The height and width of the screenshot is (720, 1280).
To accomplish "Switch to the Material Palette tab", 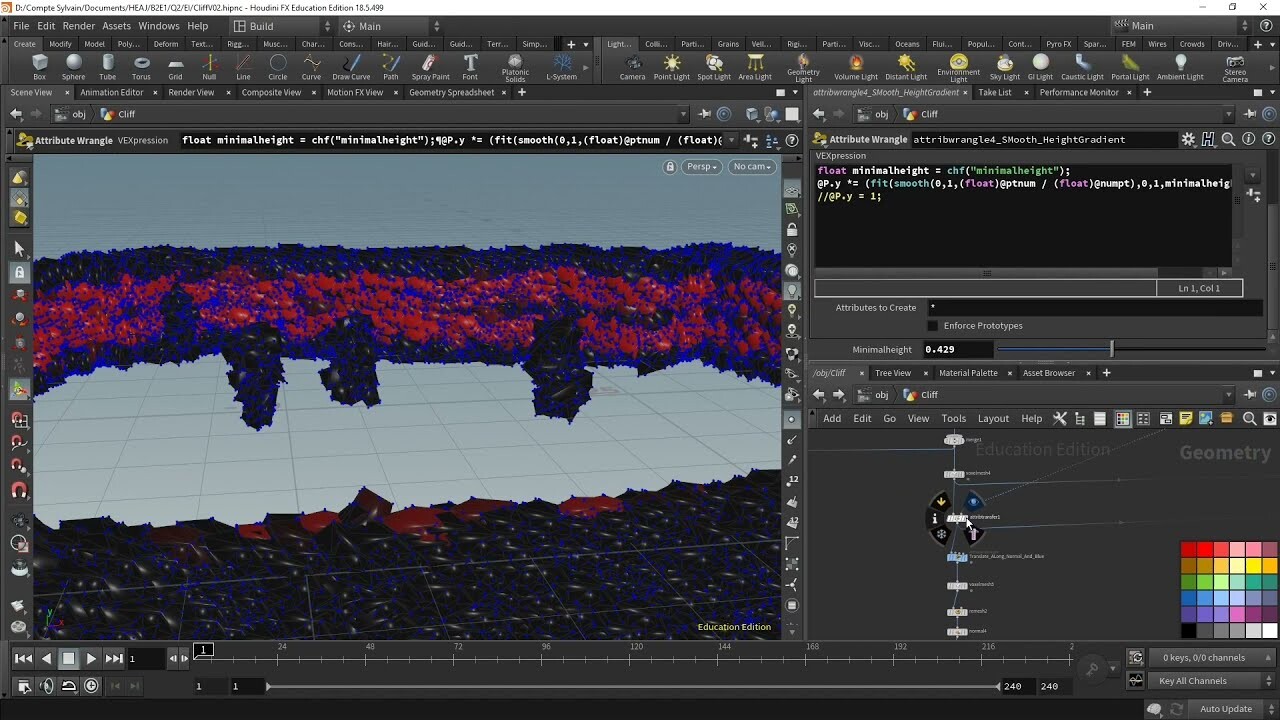I will (x=968, y=372).
